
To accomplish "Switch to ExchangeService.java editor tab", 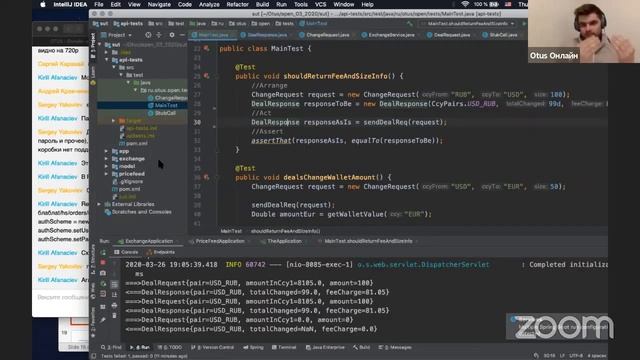I will pos(391,35).
